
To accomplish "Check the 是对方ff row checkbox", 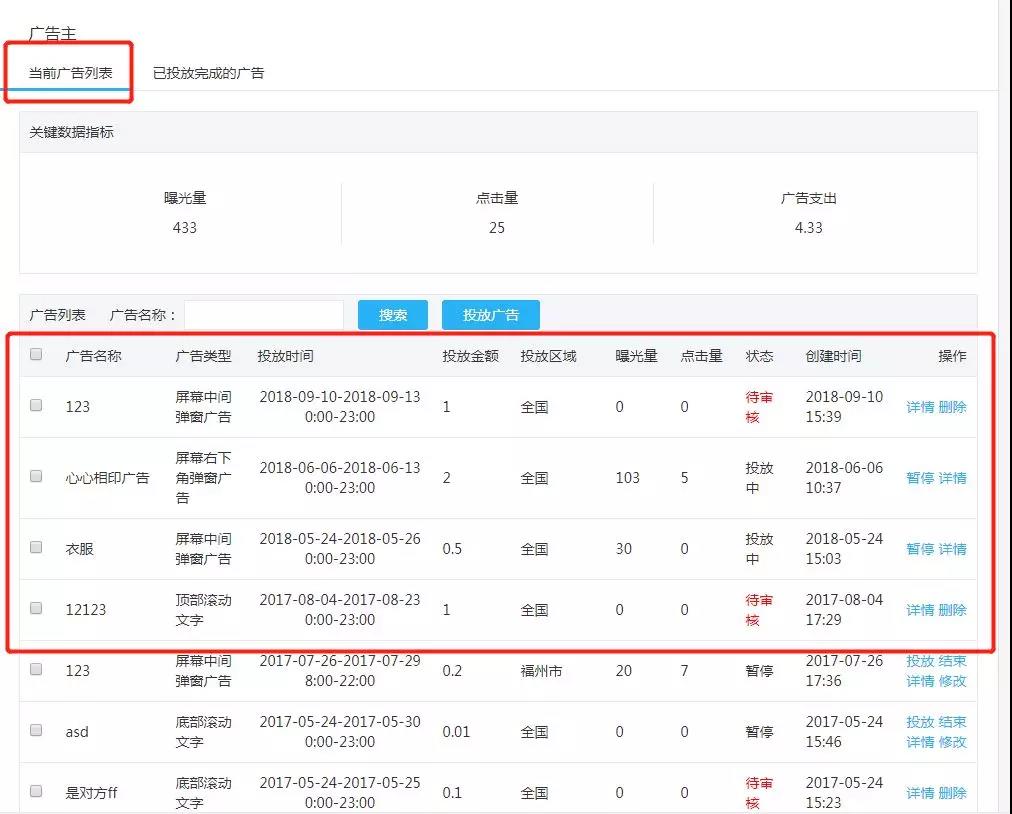I will (36, 791).
